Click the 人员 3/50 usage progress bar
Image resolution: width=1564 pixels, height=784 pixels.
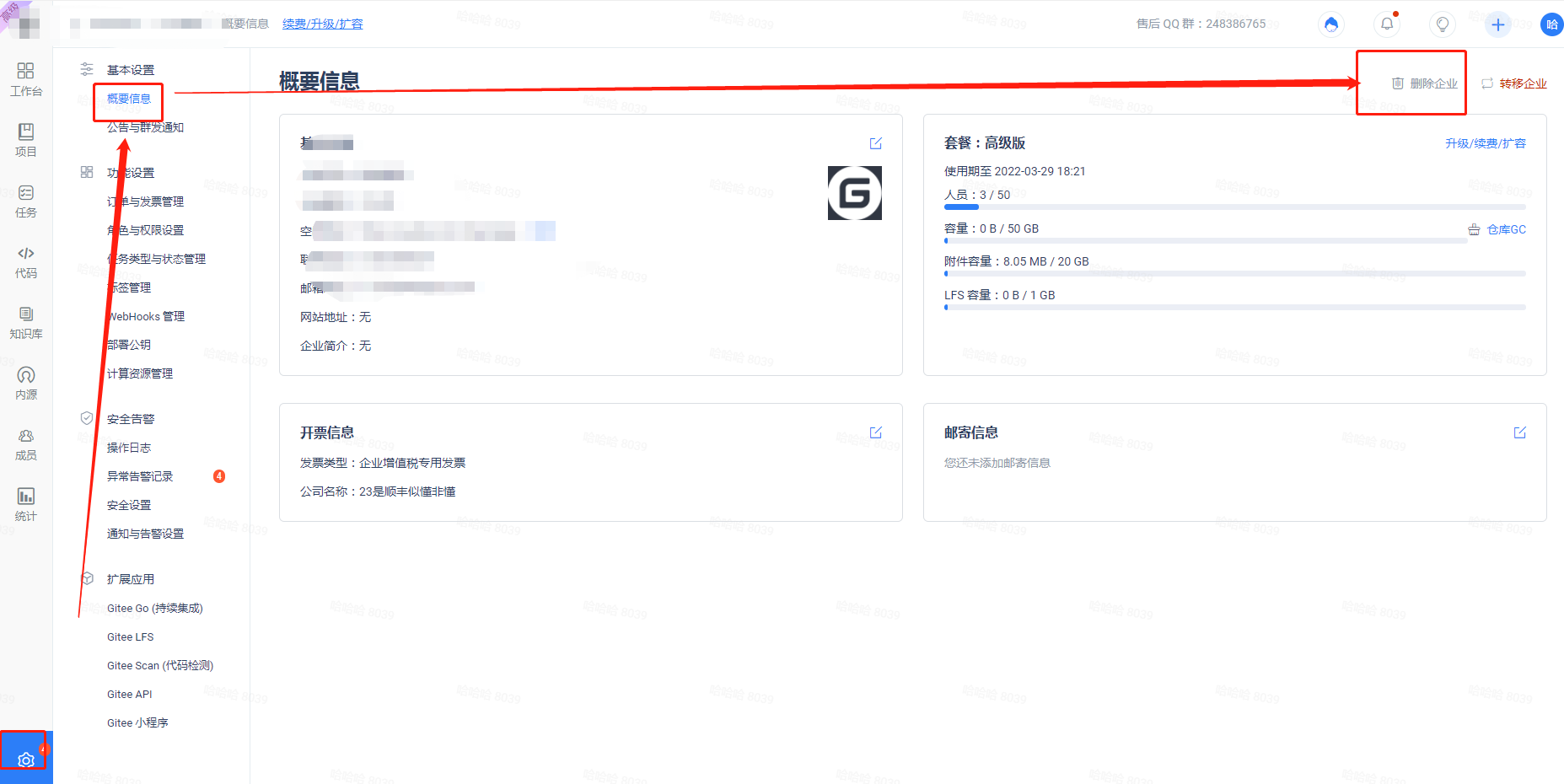(x=1235, y=207)
